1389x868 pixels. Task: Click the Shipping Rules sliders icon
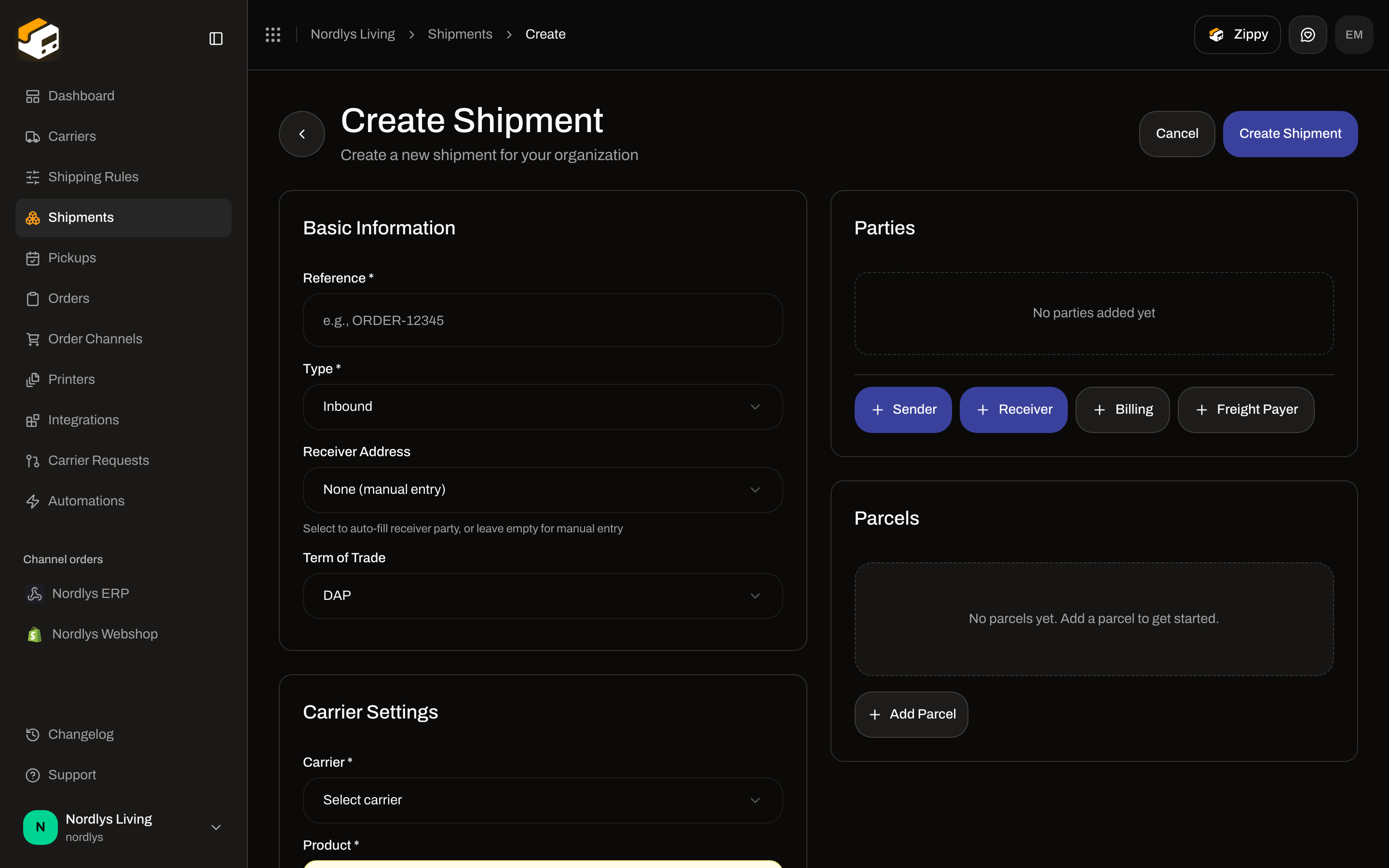33,177
